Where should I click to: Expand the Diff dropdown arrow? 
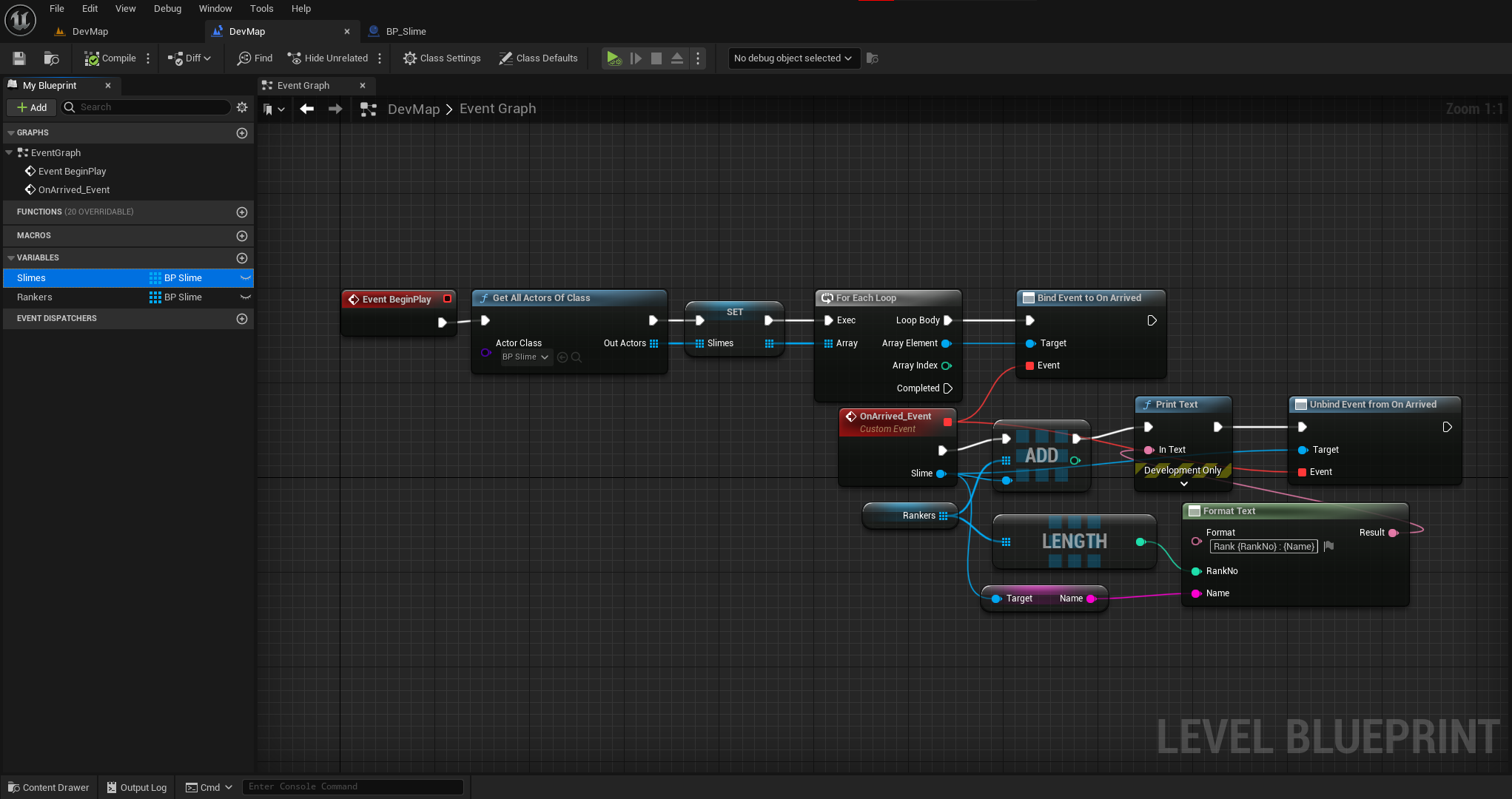click(207, 58)
